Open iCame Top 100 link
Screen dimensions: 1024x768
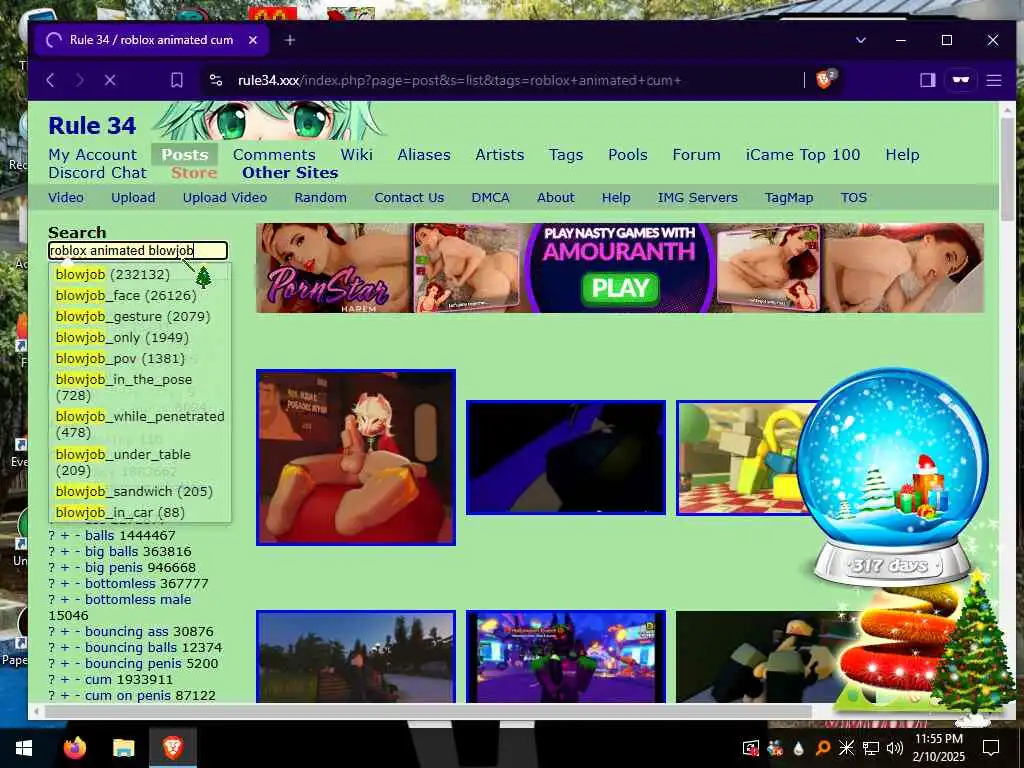(x=803, y=155)
